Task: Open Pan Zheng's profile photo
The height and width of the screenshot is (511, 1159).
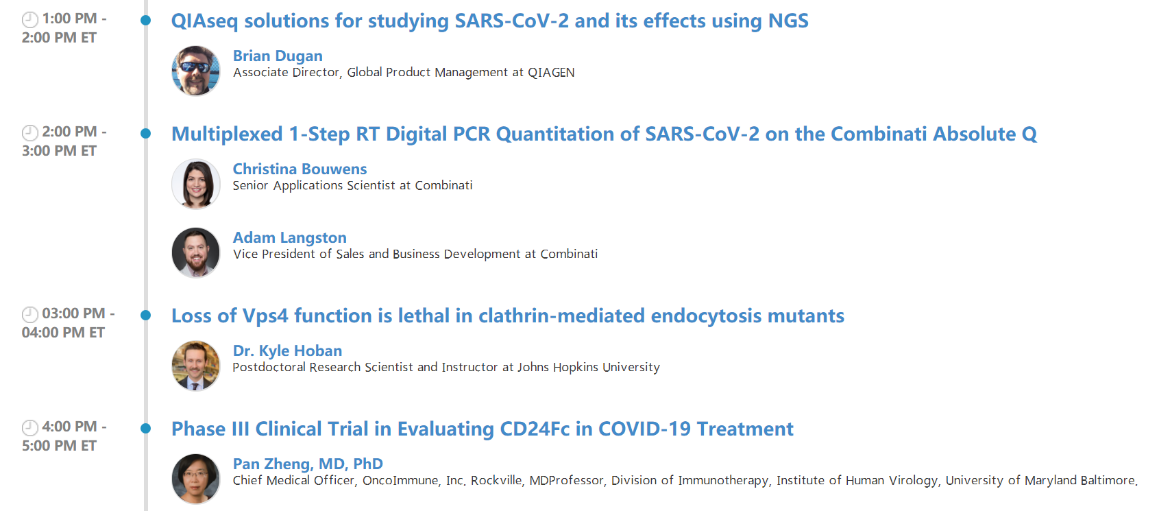Action: tap(196, 478)
